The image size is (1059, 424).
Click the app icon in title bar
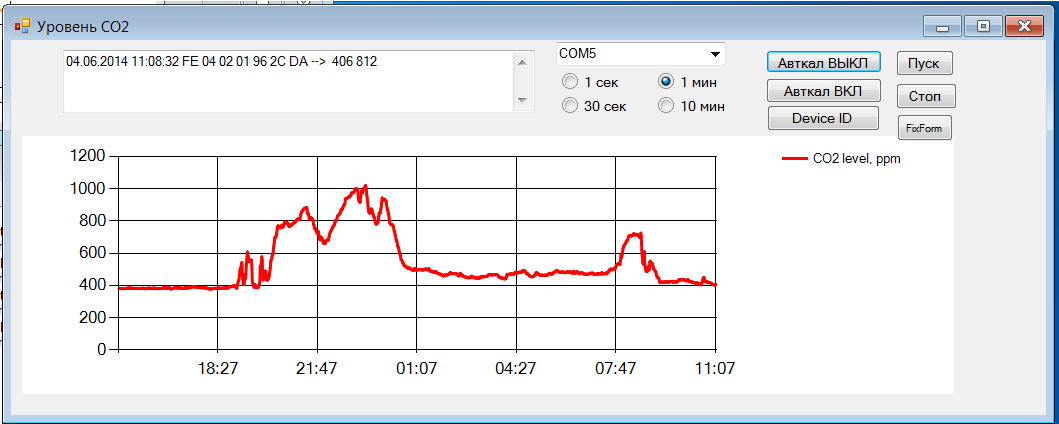point(23,26)
